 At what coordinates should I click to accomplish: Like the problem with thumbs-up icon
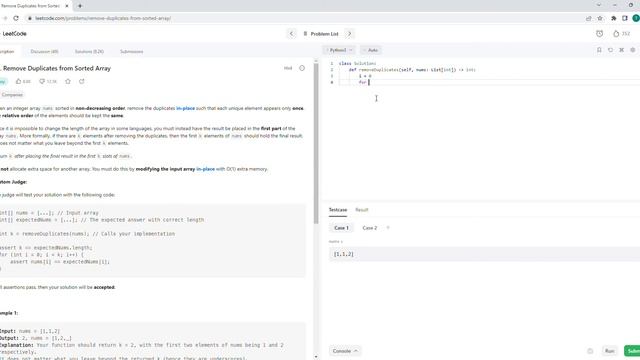pyautogui.click(x=18, y=81)
